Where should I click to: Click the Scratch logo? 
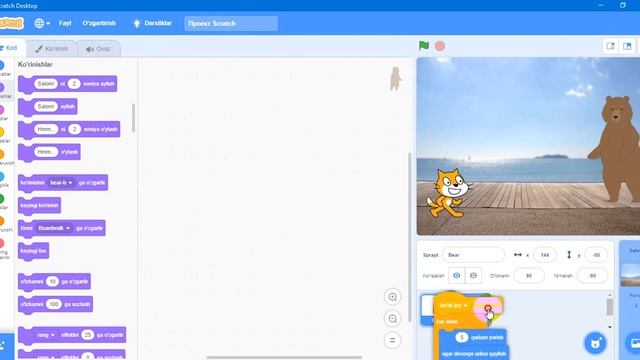(x=11, y=23)
